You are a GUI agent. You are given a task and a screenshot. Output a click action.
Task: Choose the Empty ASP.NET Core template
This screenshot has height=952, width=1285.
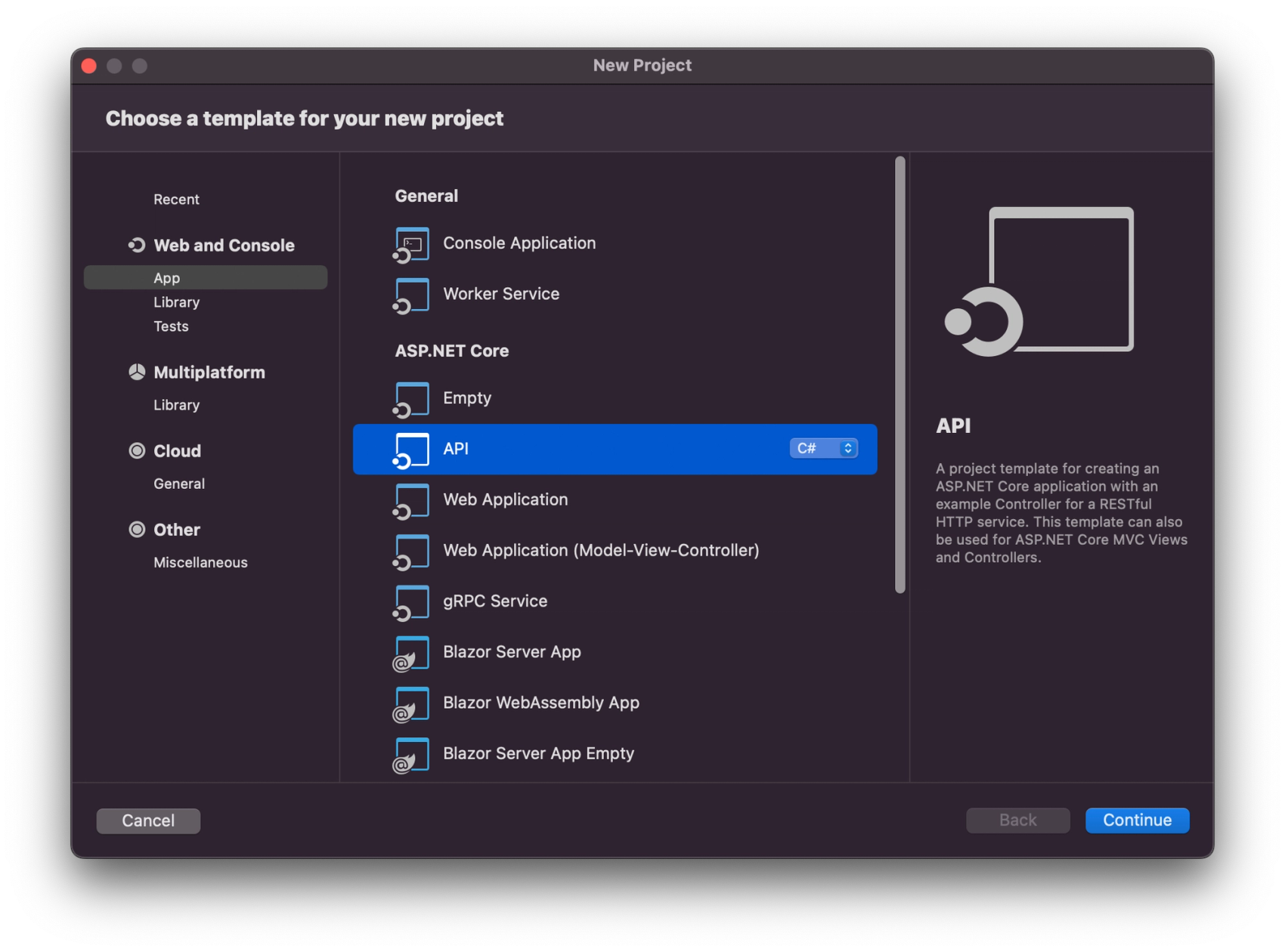[x=615, y=398]
